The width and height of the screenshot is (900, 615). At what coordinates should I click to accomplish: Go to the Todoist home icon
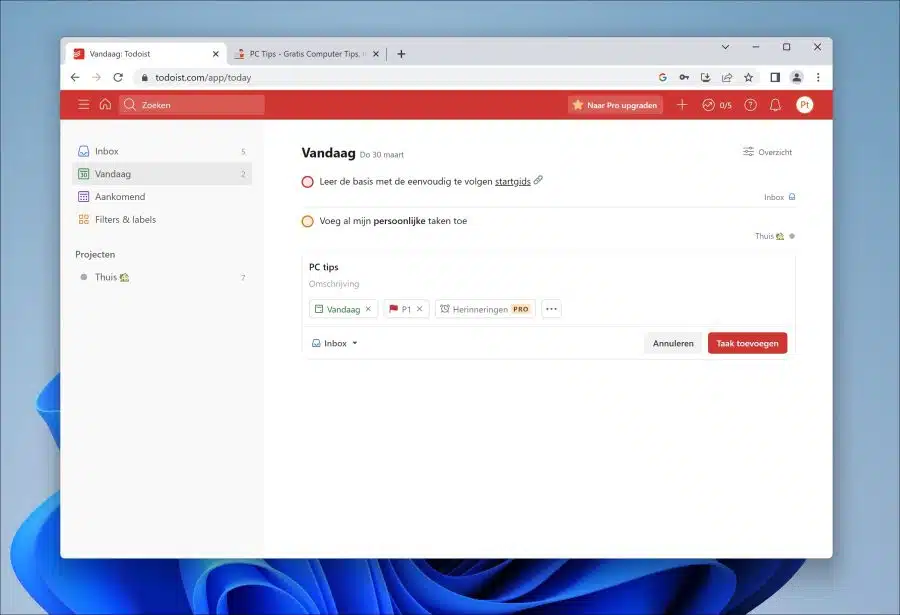pyautogui.click(x=105, y=105)
